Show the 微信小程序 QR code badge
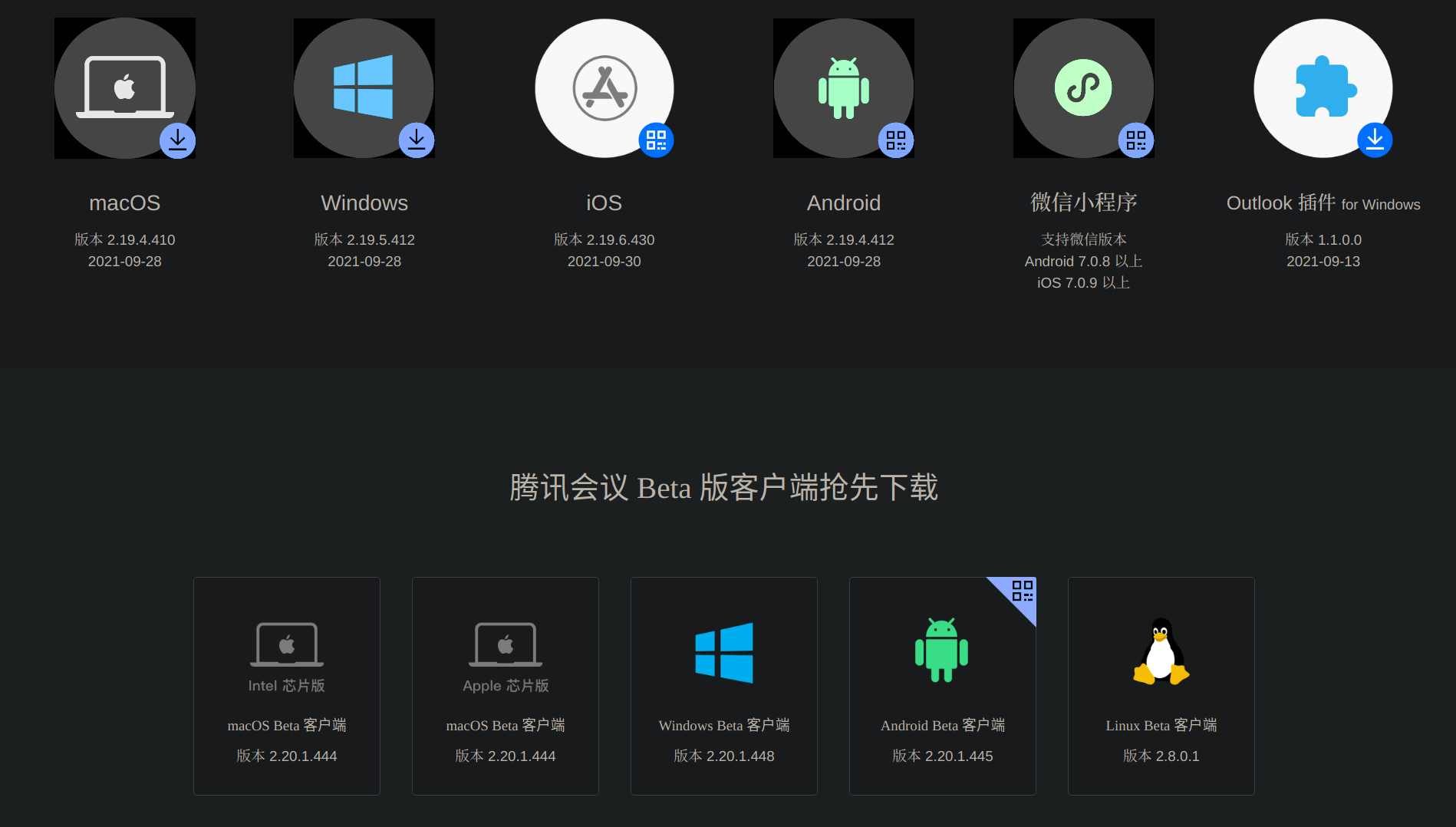This screenshot has width=1456, height=827. 1135,140
